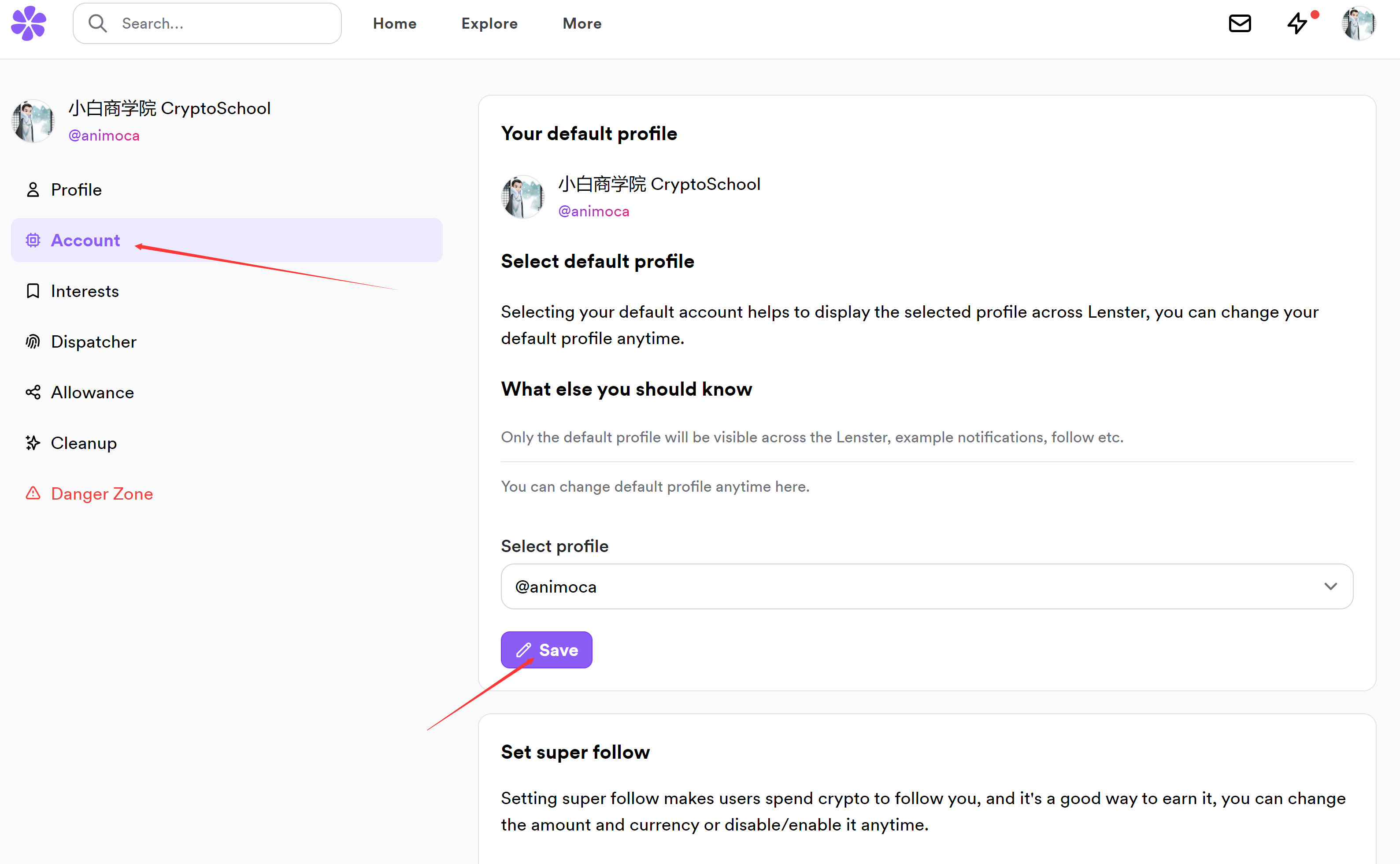This screenshot has width=1400, height=864.
Task: Open the top-right user avatar menu
Action: 1359,23
